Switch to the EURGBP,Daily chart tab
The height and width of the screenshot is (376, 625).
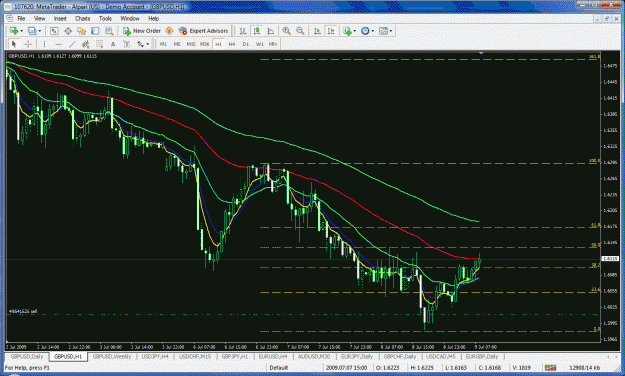point(482,356)
